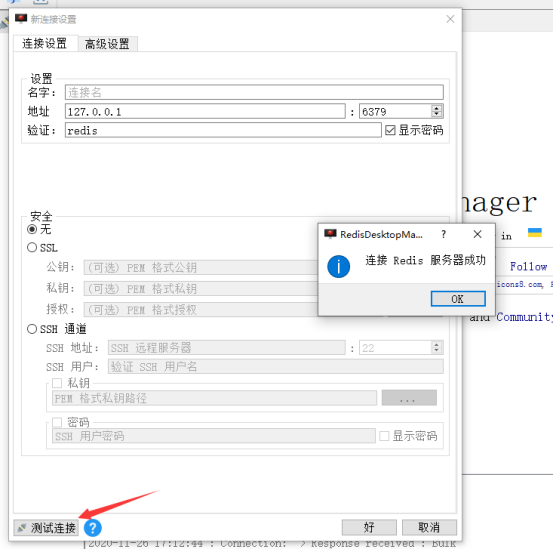554x549 pixels.
Task: Close the RedisDesktopManager message dialog
Action: tap(477, 234)
